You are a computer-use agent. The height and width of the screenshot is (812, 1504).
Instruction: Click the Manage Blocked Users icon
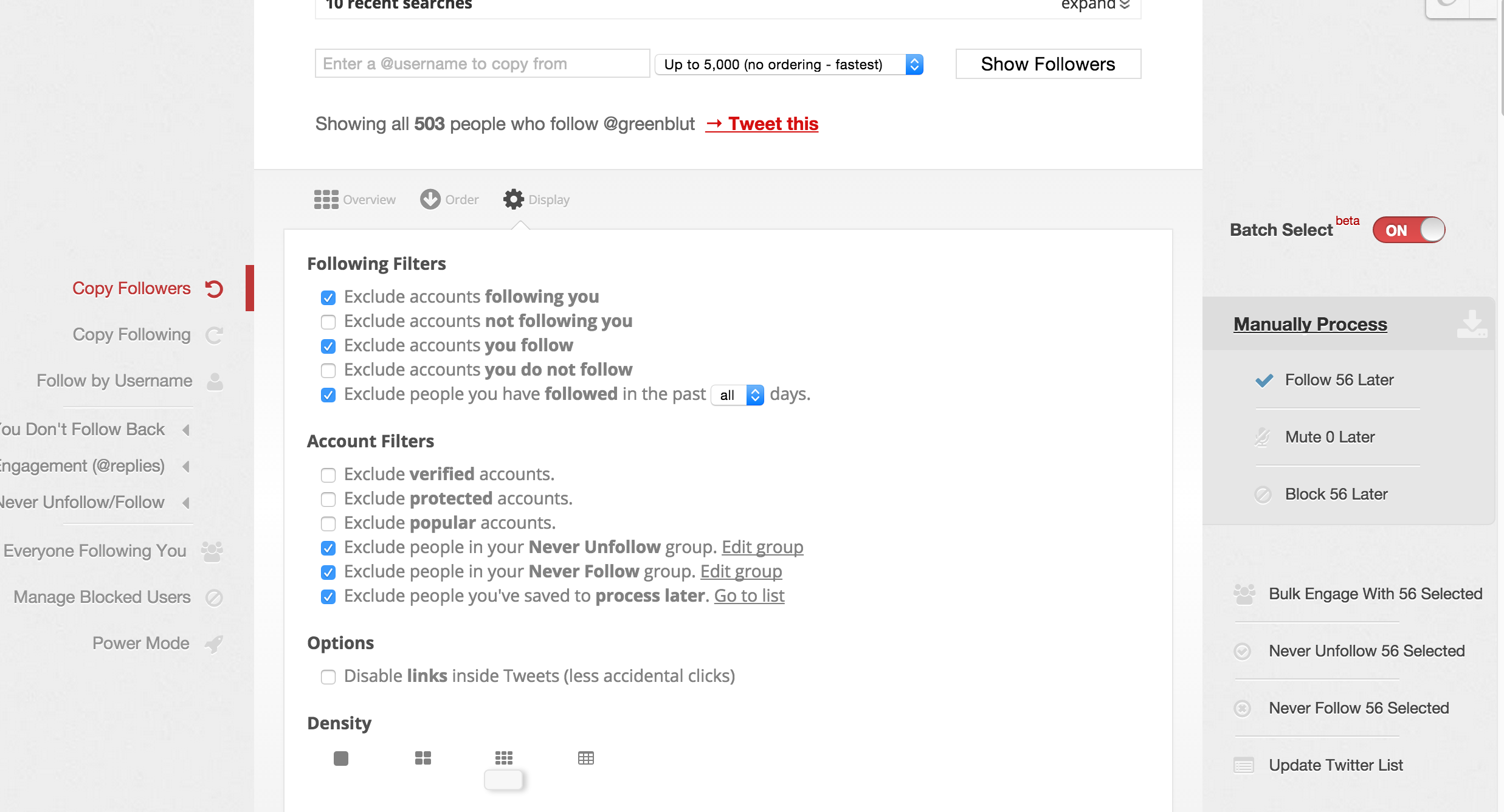214,597
